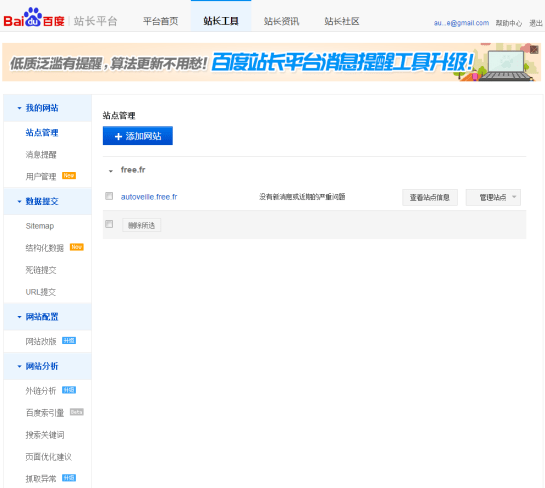The image size is (545, 488).
Task: Click the blue badge beside 抓取异常
Action: (x=69, y=478)
